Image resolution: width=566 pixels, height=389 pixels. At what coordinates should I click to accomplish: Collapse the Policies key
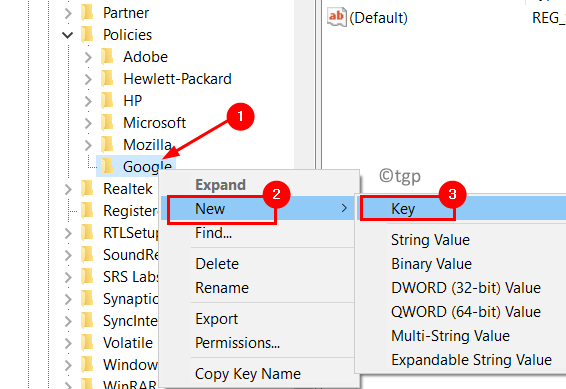click(x=68, y=35)
